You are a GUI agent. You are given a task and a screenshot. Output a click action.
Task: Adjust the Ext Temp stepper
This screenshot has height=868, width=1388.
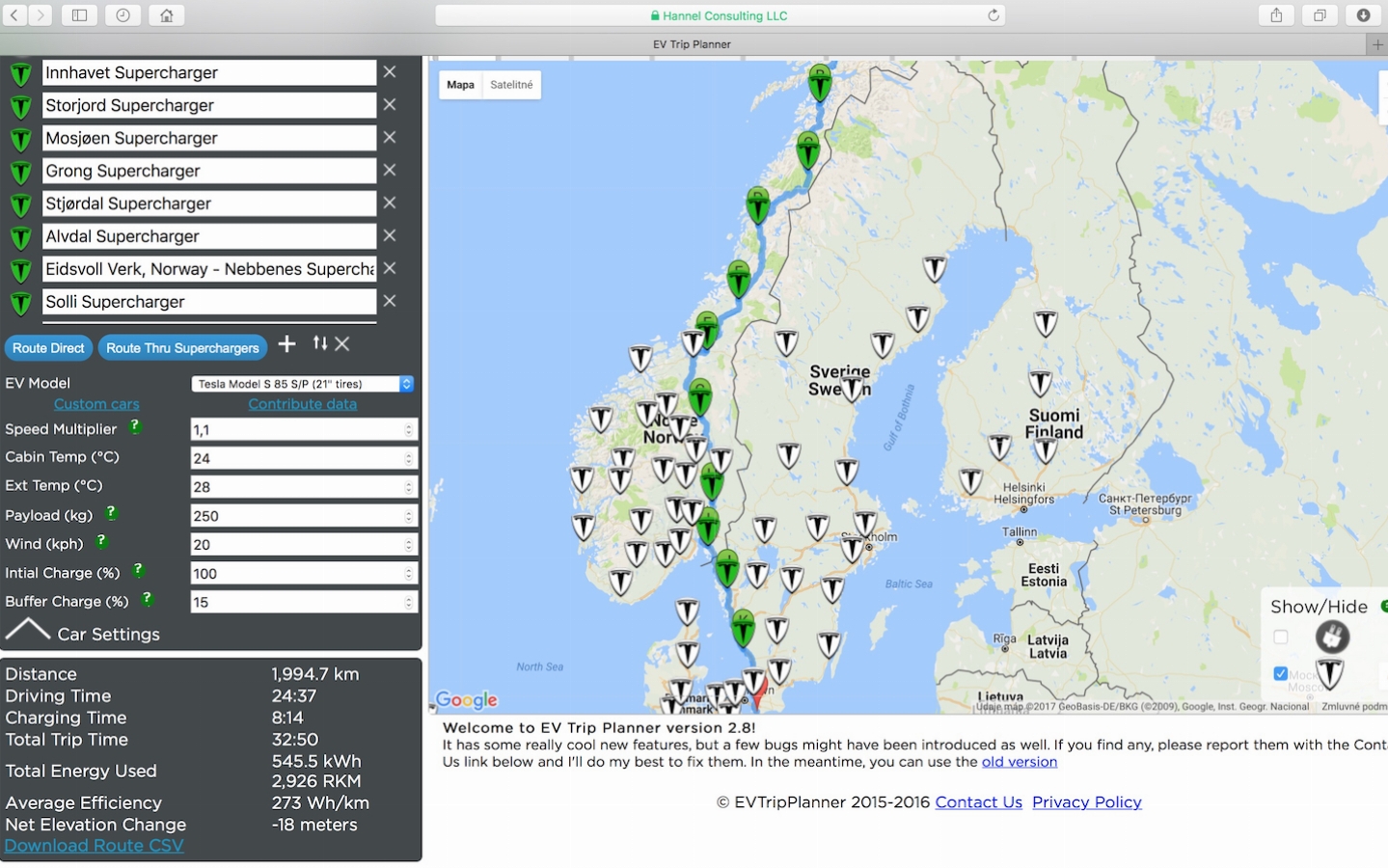pos(409,487)
